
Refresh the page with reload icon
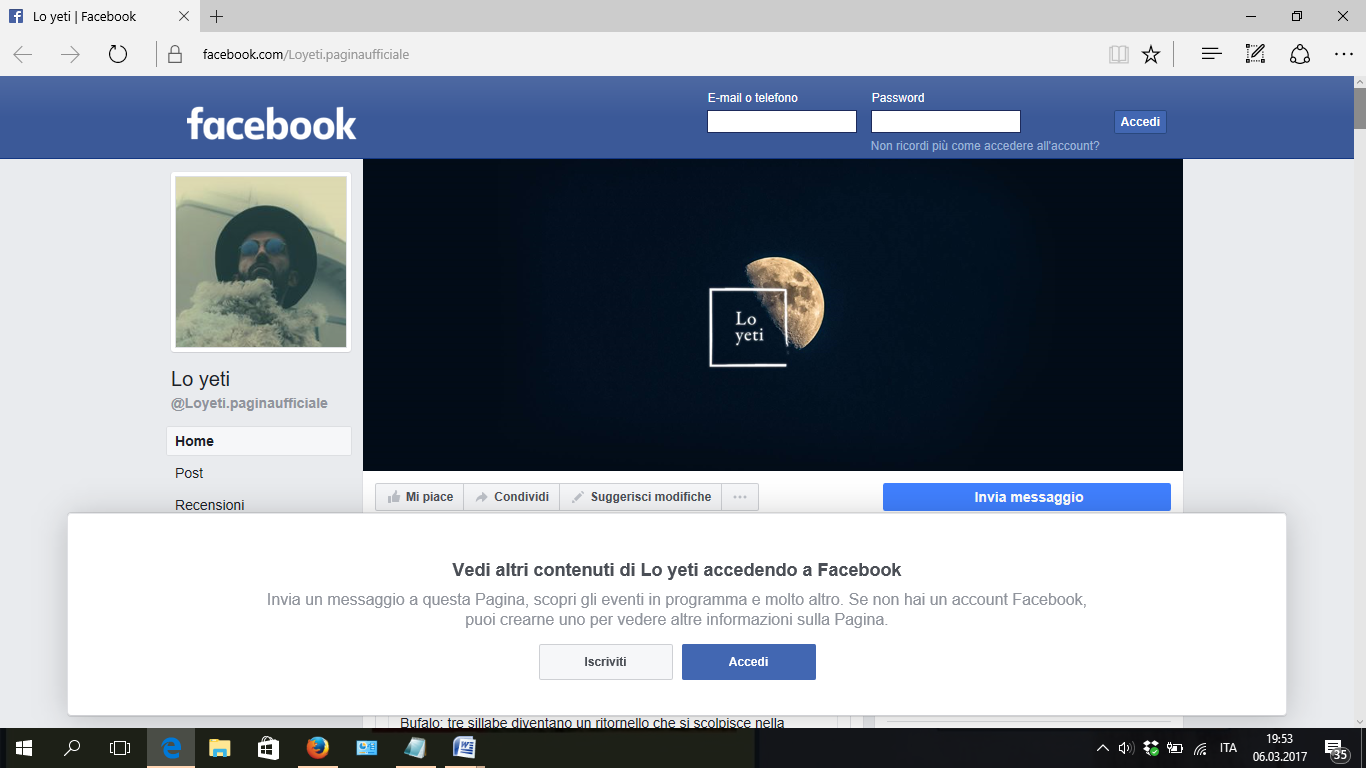coord(118,54)
